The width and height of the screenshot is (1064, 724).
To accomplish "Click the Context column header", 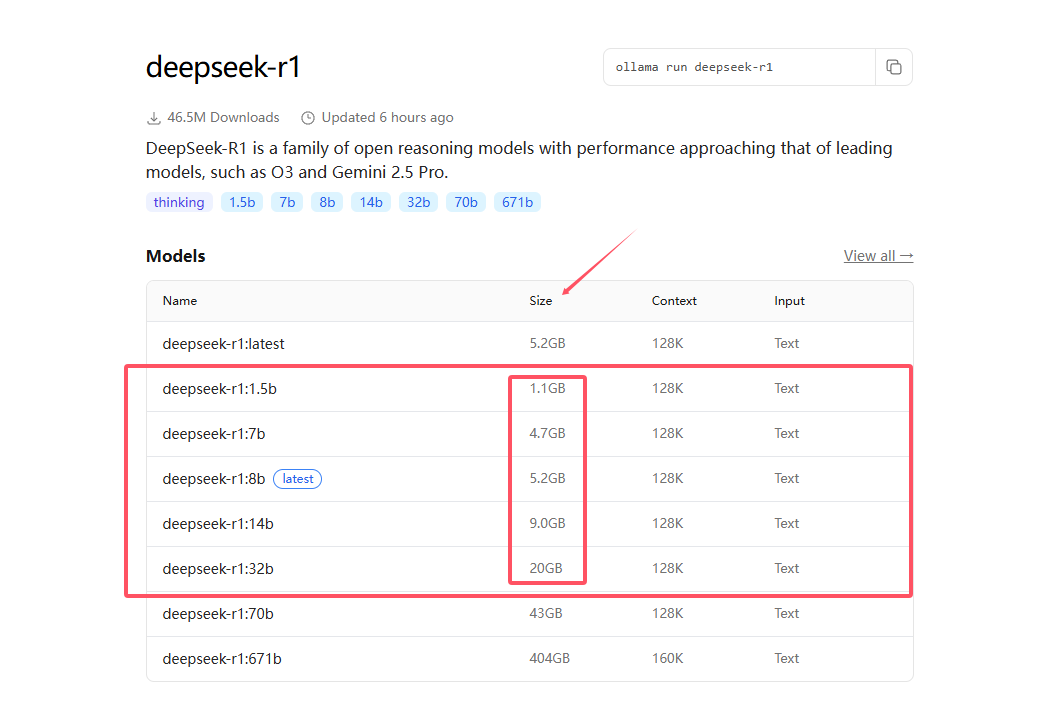I will point(674,301).
